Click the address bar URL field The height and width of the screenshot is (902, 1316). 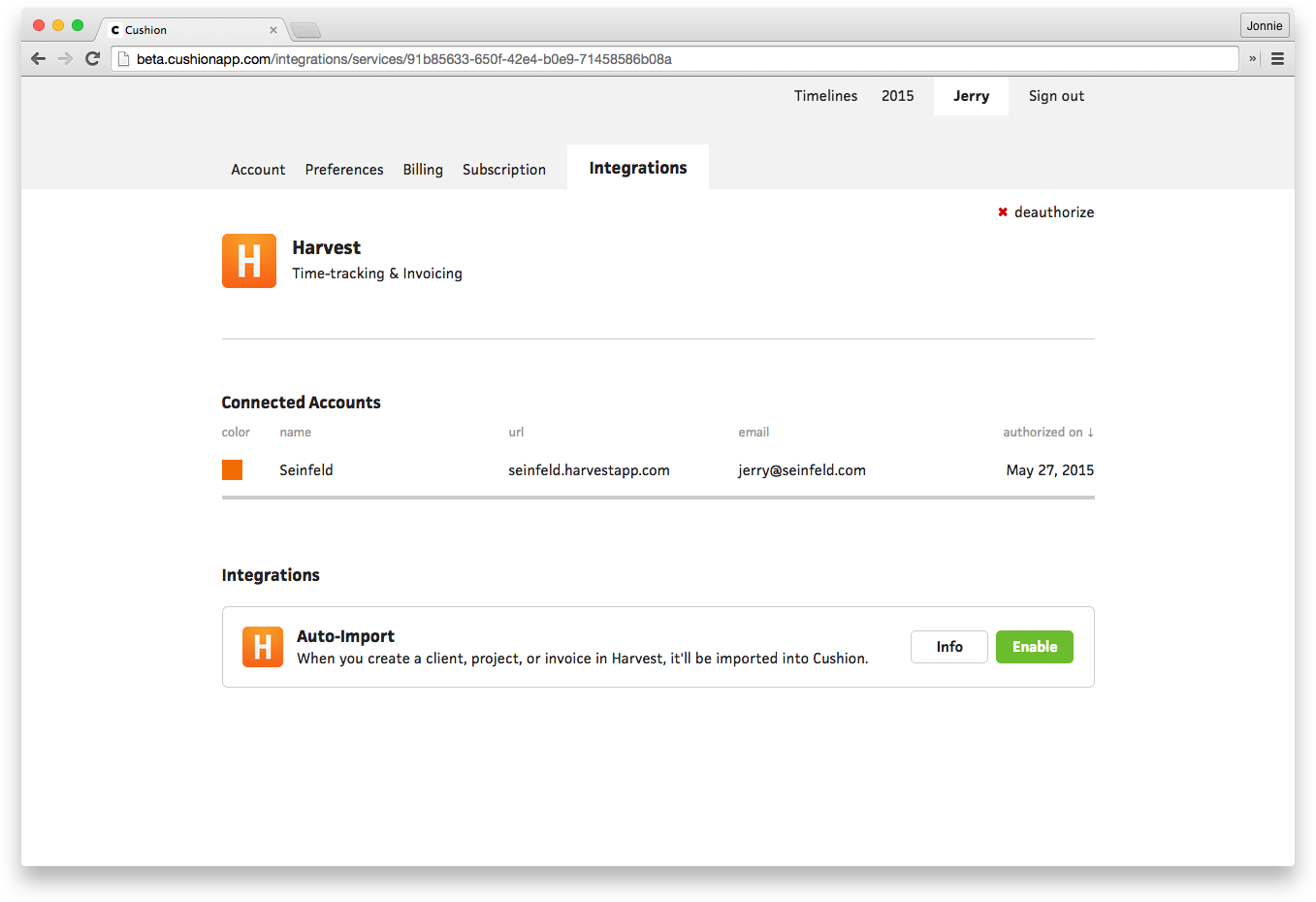tap(674, 59)
